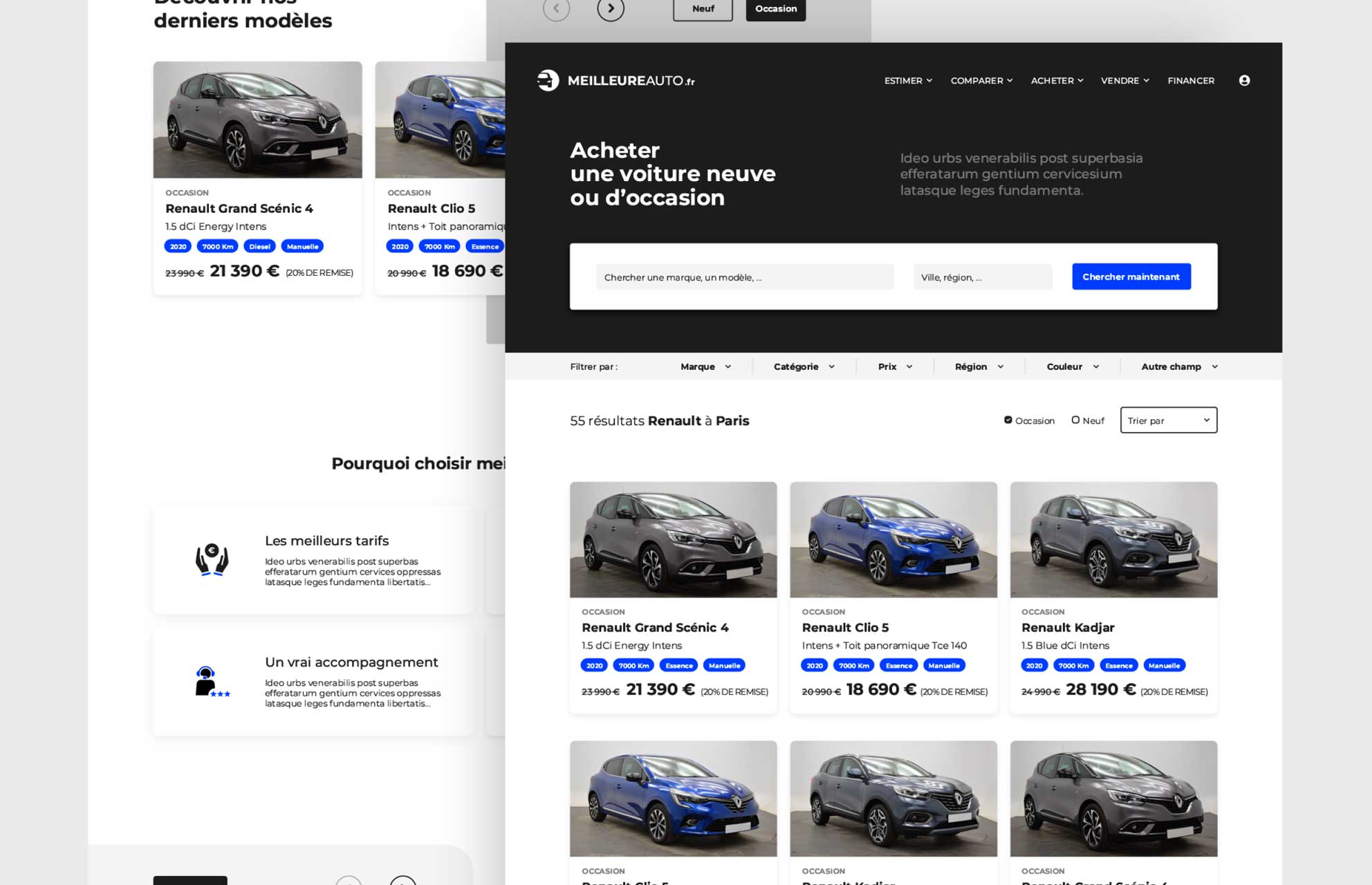Click 1.5 Blue dCi Intens subtitle
The image size is (1372, 885).
pyautogui.click(x=1065, y=645)
